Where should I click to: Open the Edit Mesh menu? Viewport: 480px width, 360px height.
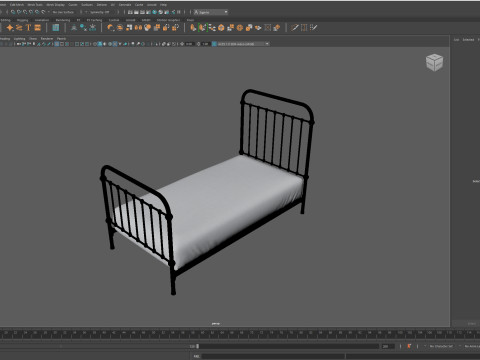(17, 5)
